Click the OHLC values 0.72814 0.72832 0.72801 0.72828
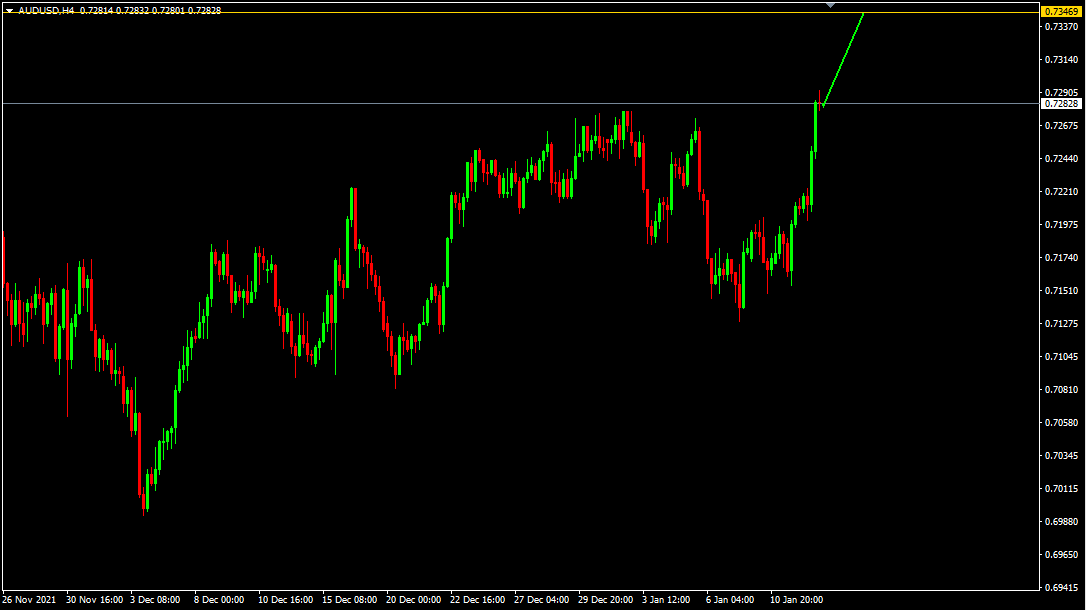 pos(150,10)
